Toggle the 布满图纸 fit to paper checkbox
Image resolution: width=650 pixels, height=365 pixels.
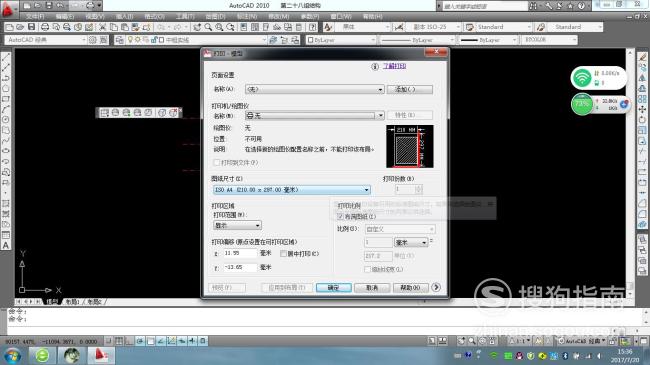click(341, 217)
